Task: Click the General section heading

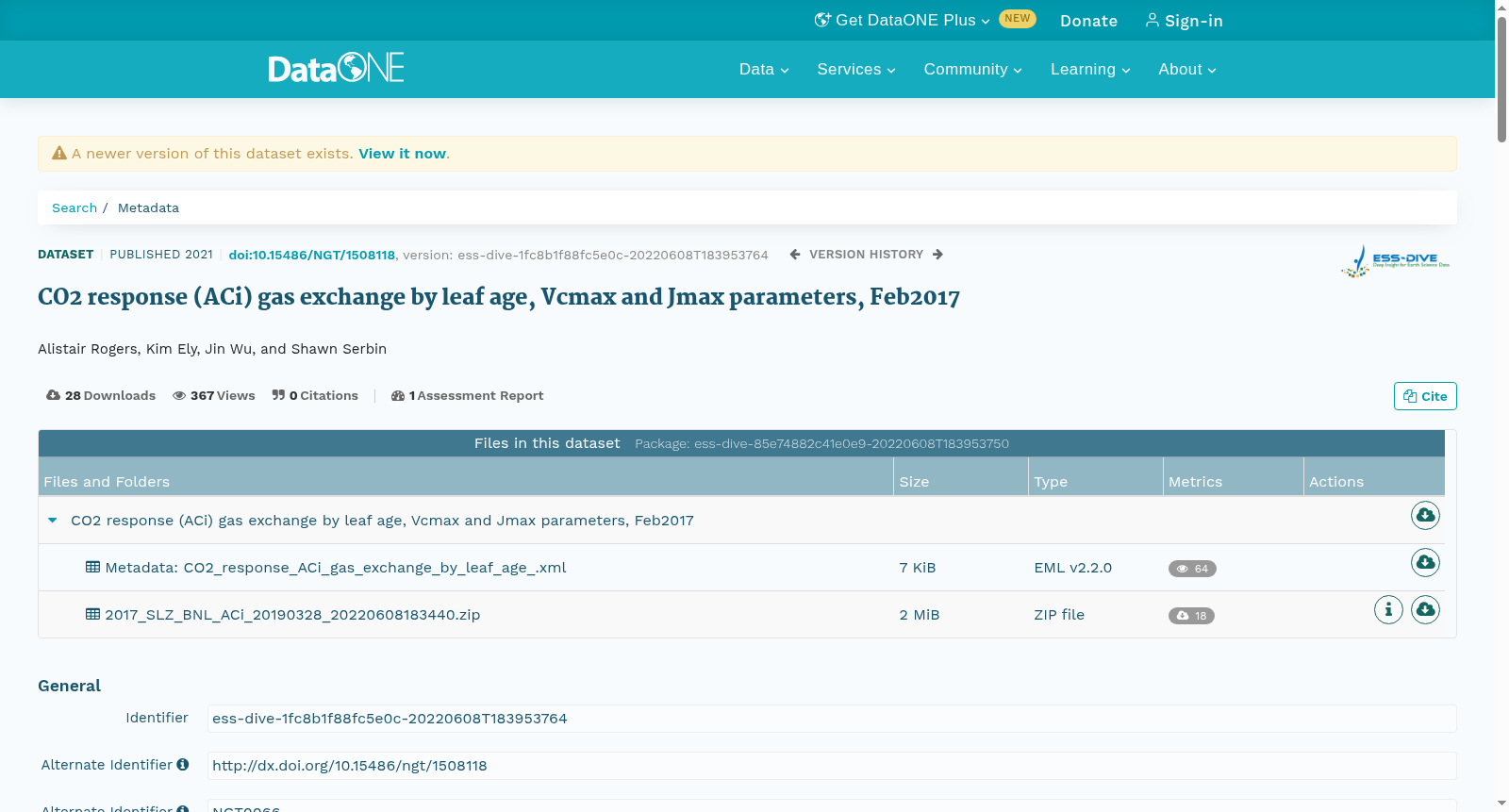Action: coord(69,687)
